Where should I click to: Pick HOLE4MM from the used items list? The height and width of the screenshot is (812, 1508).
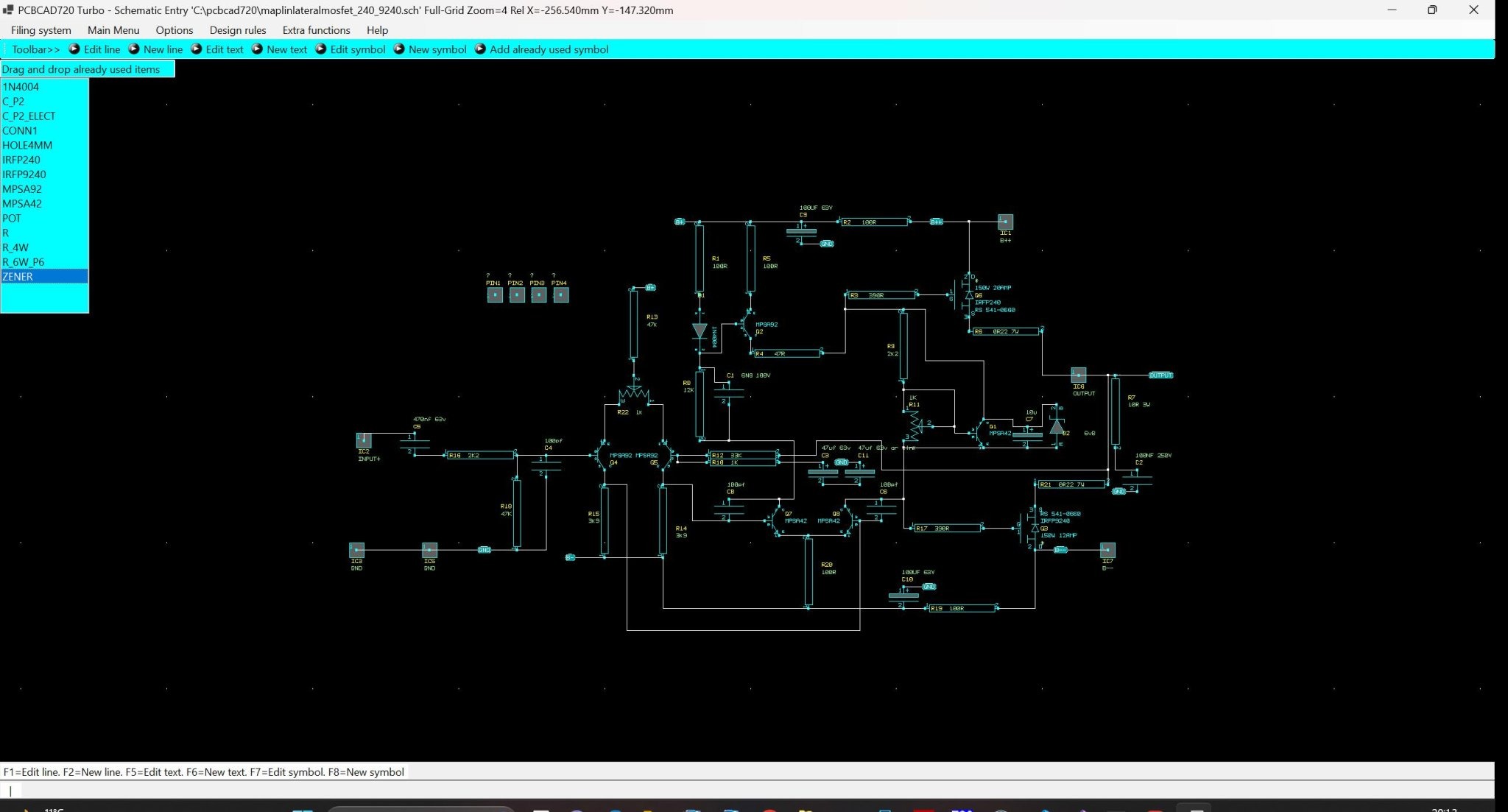click(44, 145)
